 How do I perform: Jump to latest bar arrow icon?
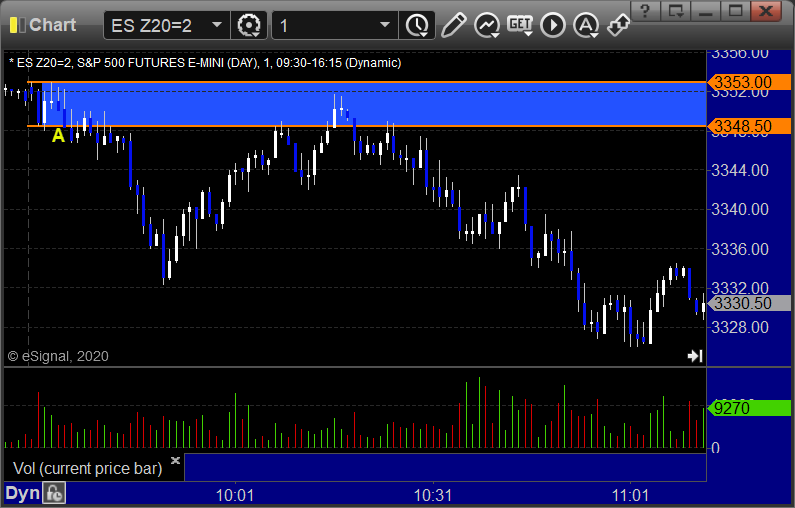[x=695, y=356]
